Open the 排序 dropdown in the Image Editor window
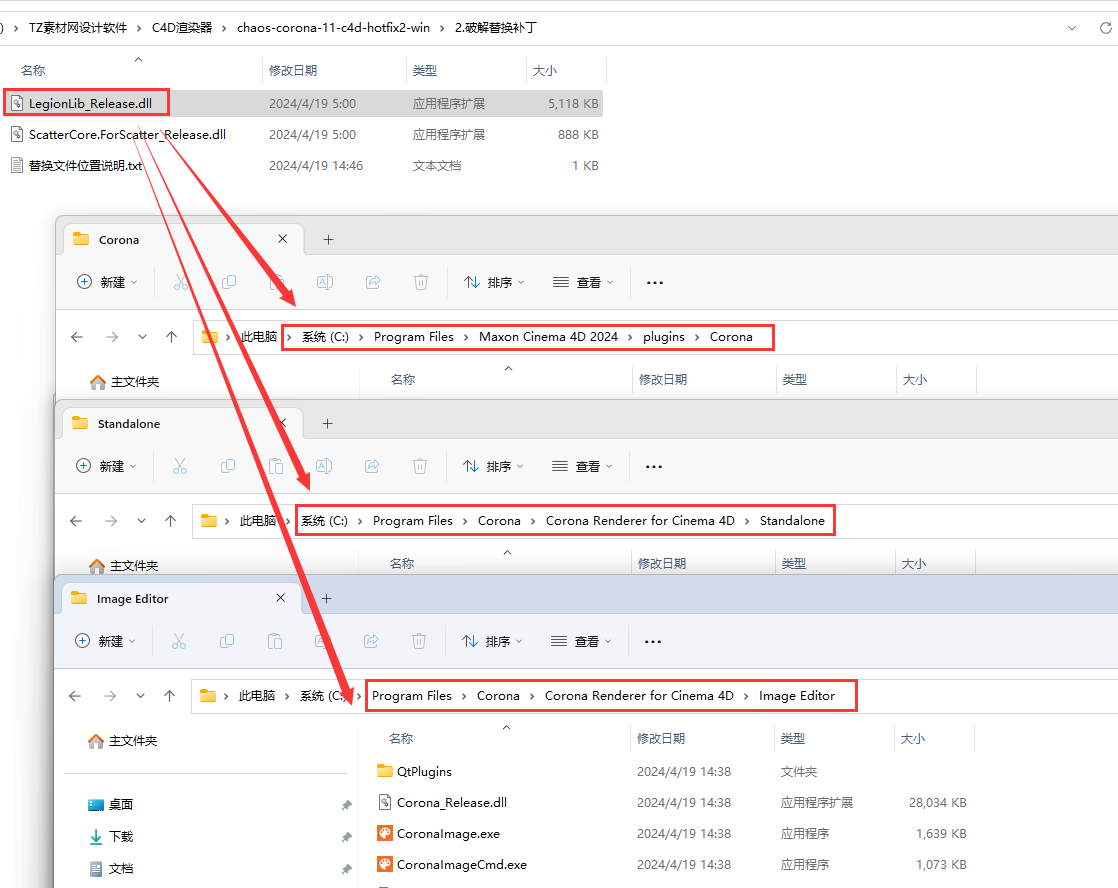Viewport: 1118px width, 888px height. [492, 641]
